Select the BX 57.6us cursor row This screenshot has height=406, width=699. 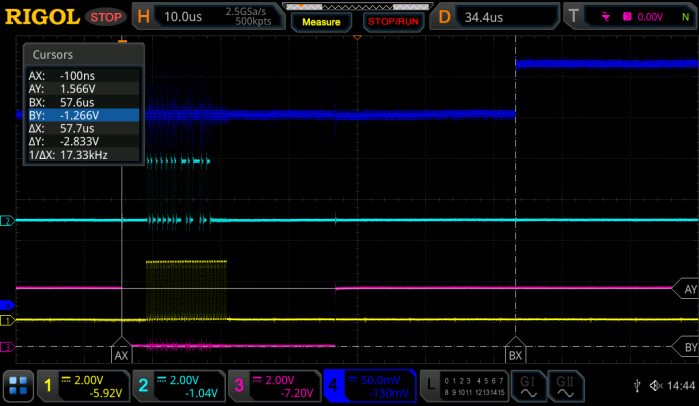(x=83, y=102)
